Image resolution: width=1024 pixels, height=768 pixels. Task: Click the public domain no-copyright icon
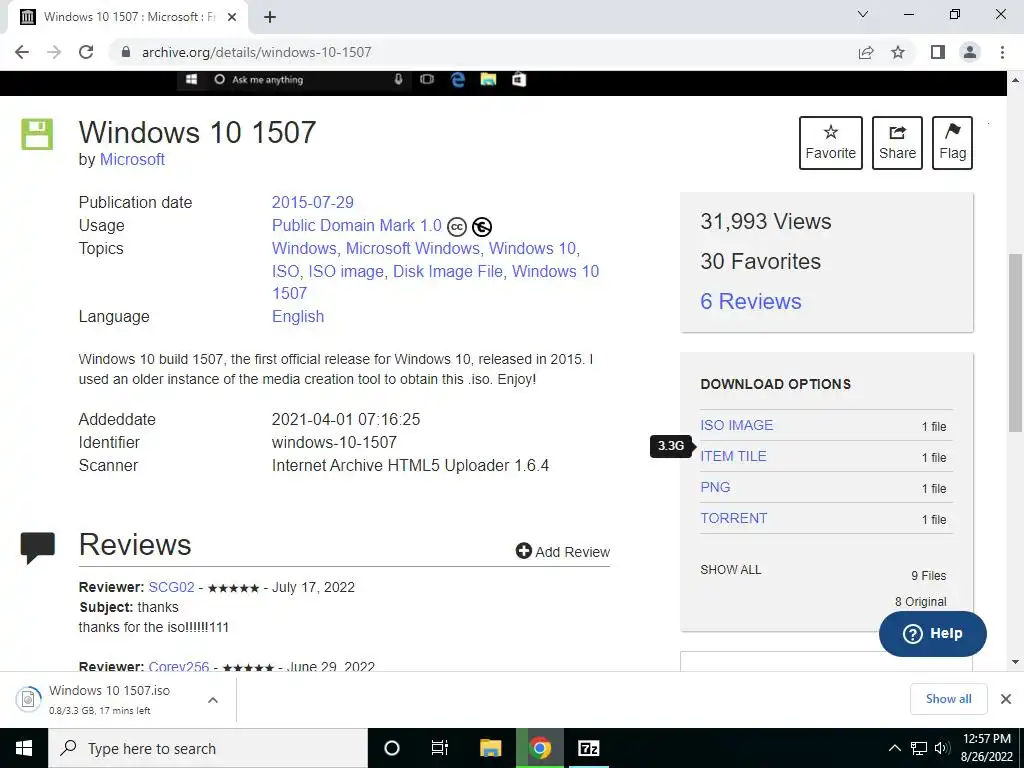coord(482,227)
